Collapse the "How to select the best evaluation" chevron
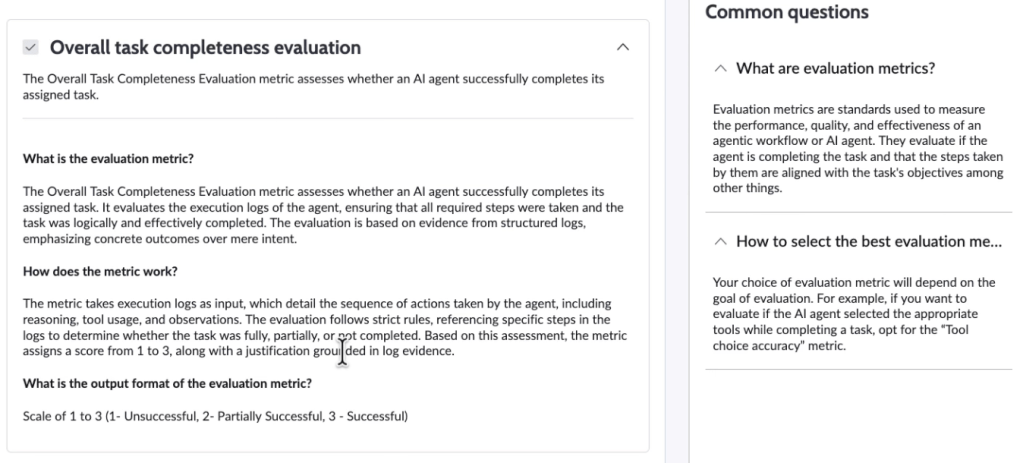 click(x=721, y=242)
